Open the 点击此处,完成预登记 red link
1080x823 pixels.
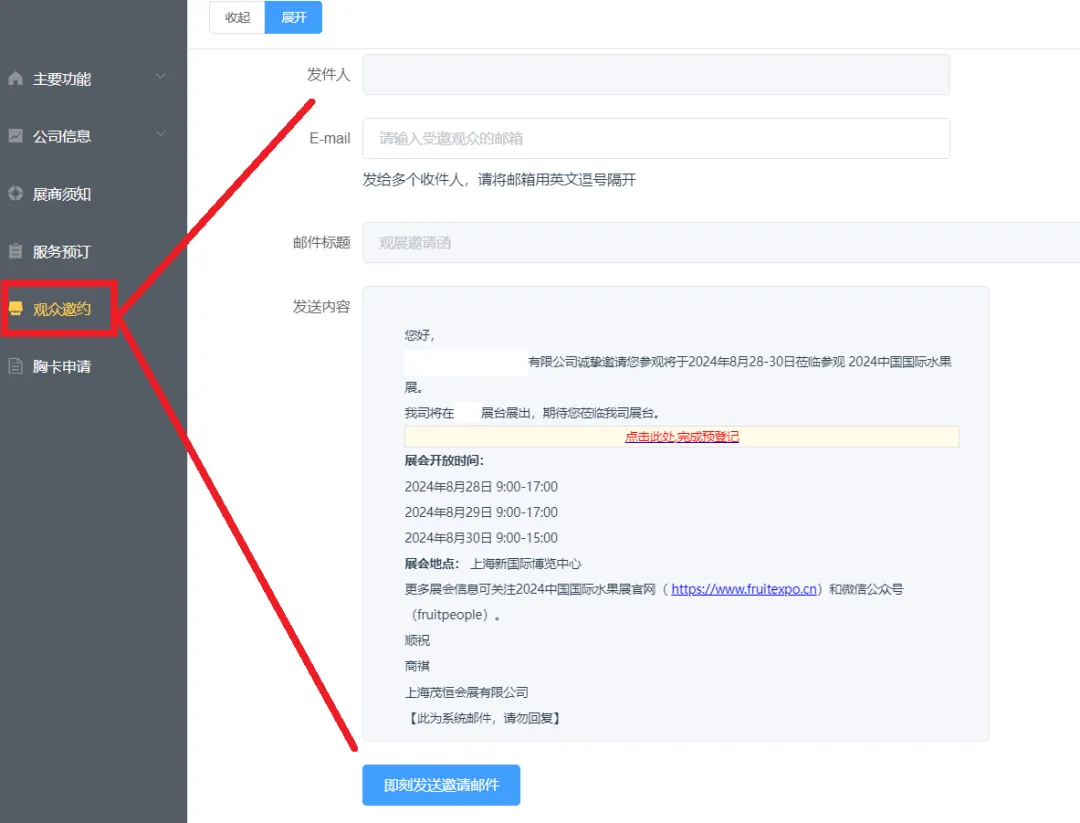(x=681, y=437)
